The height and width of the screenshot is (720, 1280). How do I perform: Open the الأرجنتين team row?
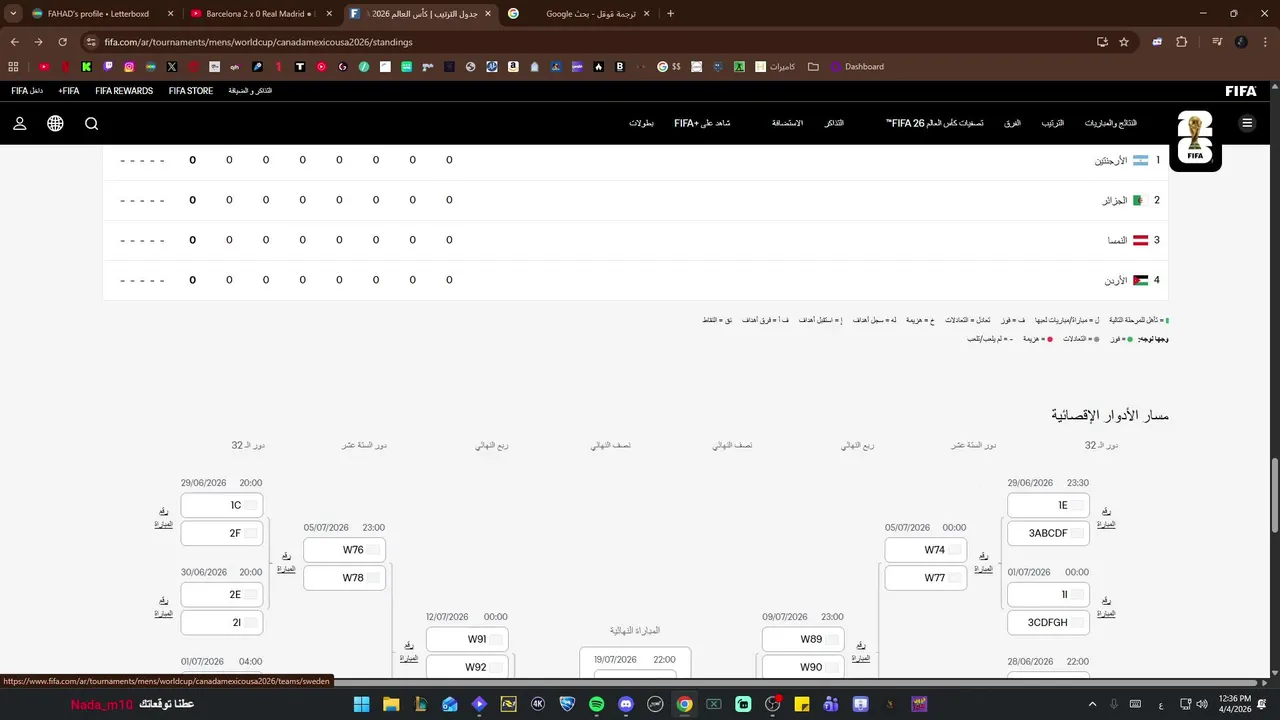[x=635, y=160]
